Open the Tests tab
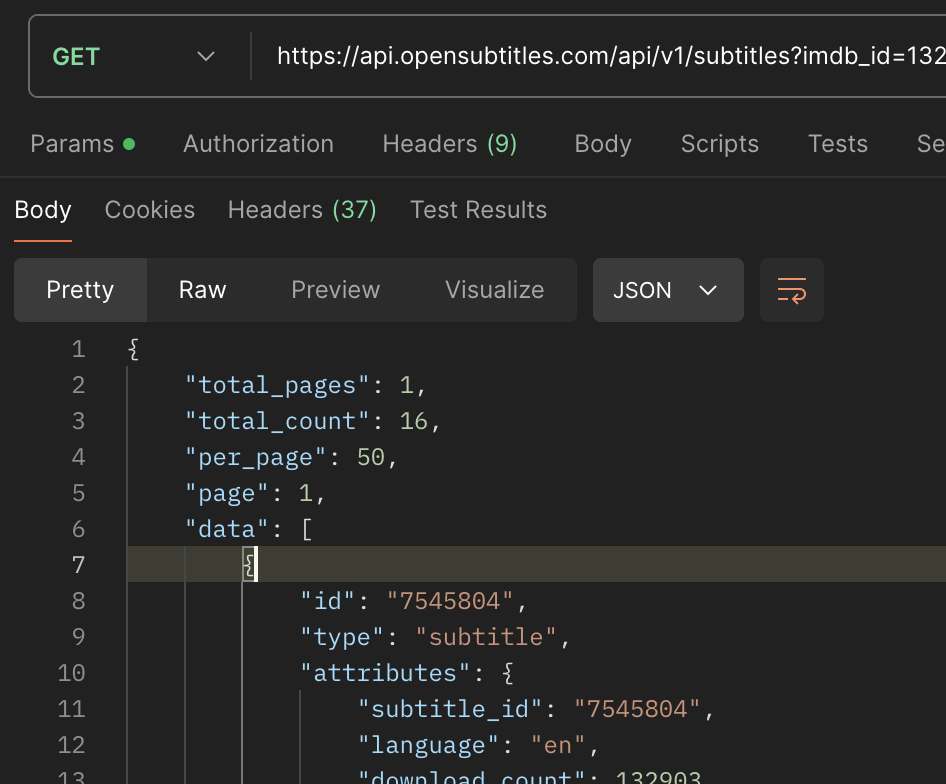Image resolution: width=946 pixels, height=784 pixels. coord(837,144)
